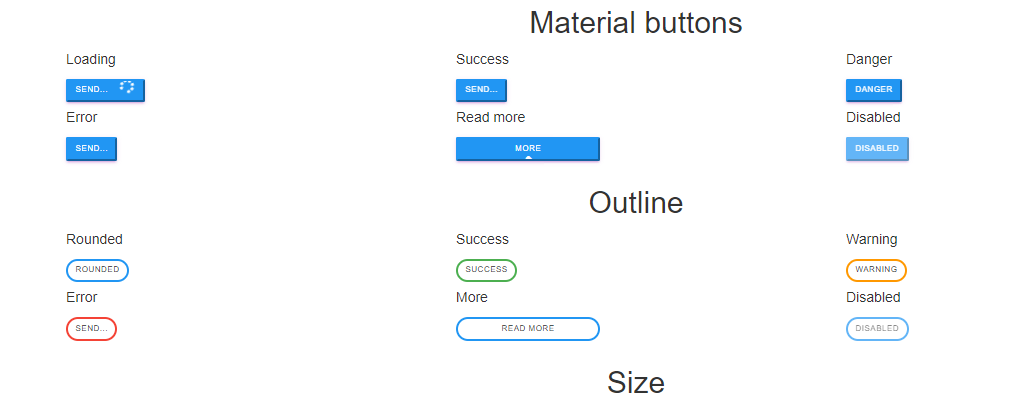Viewport: 1010px width, 400px height.
Task: Click the red outlined SEND... button
Action: (91, 329)
